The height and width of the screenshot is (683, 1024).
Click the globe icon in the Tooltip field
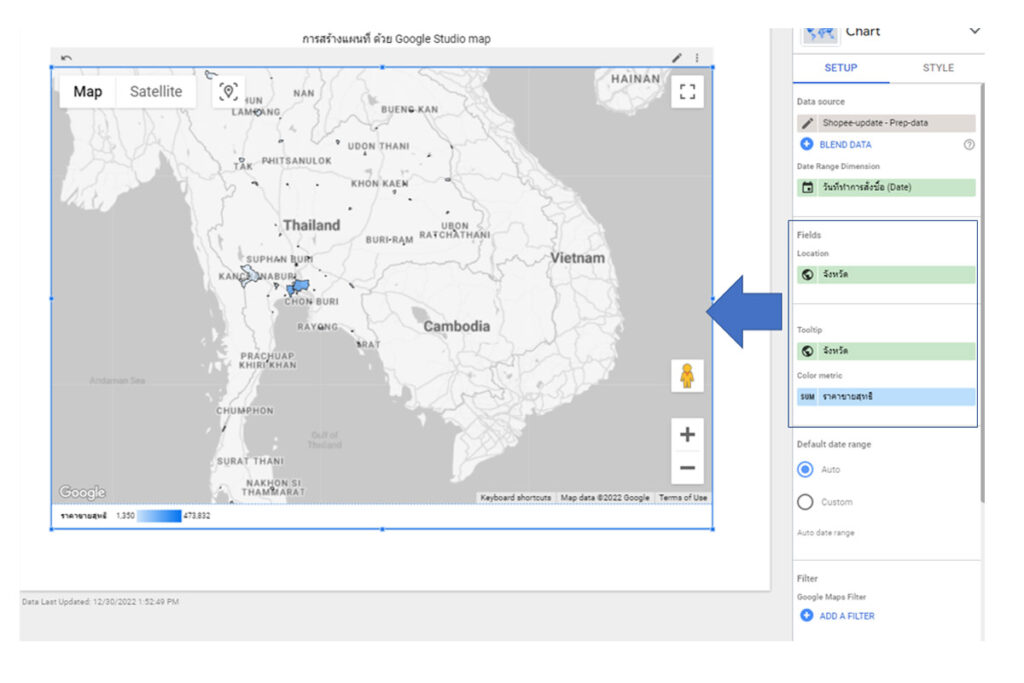tap(808, 351)
